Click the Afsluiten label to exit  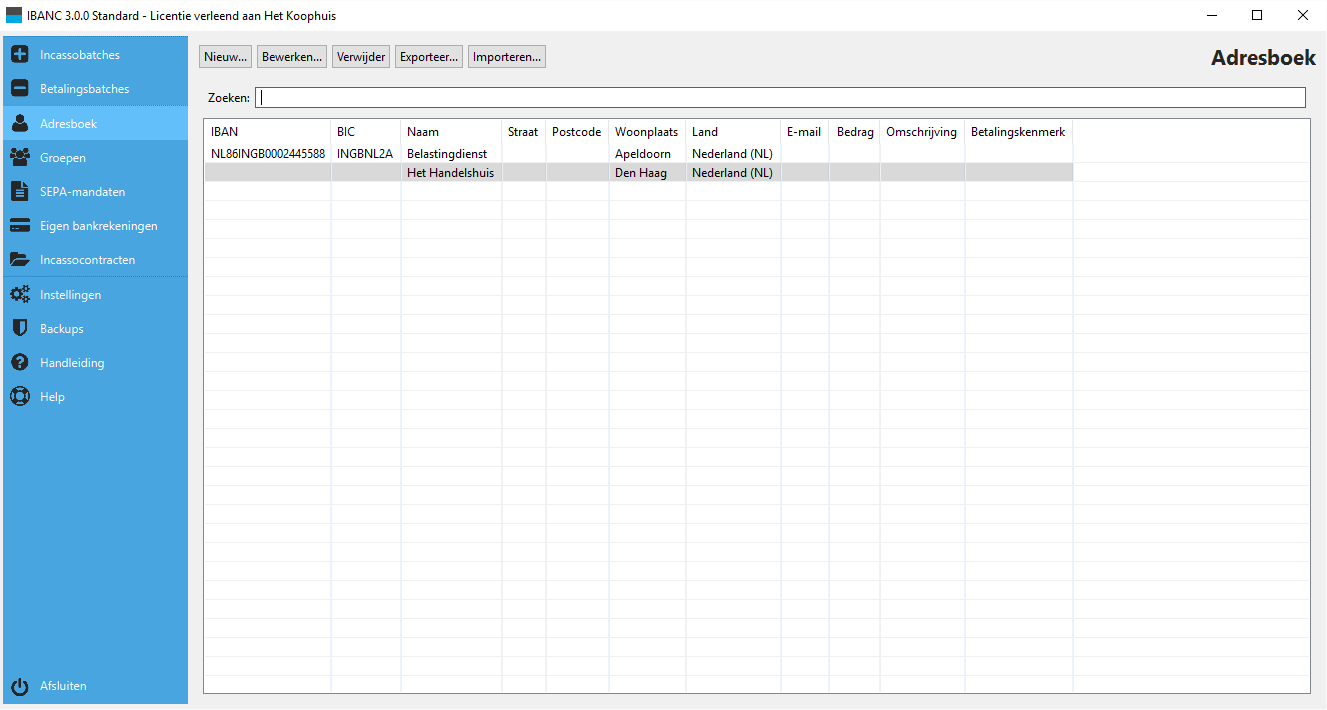pyautogui.click(x=63, y=686)
